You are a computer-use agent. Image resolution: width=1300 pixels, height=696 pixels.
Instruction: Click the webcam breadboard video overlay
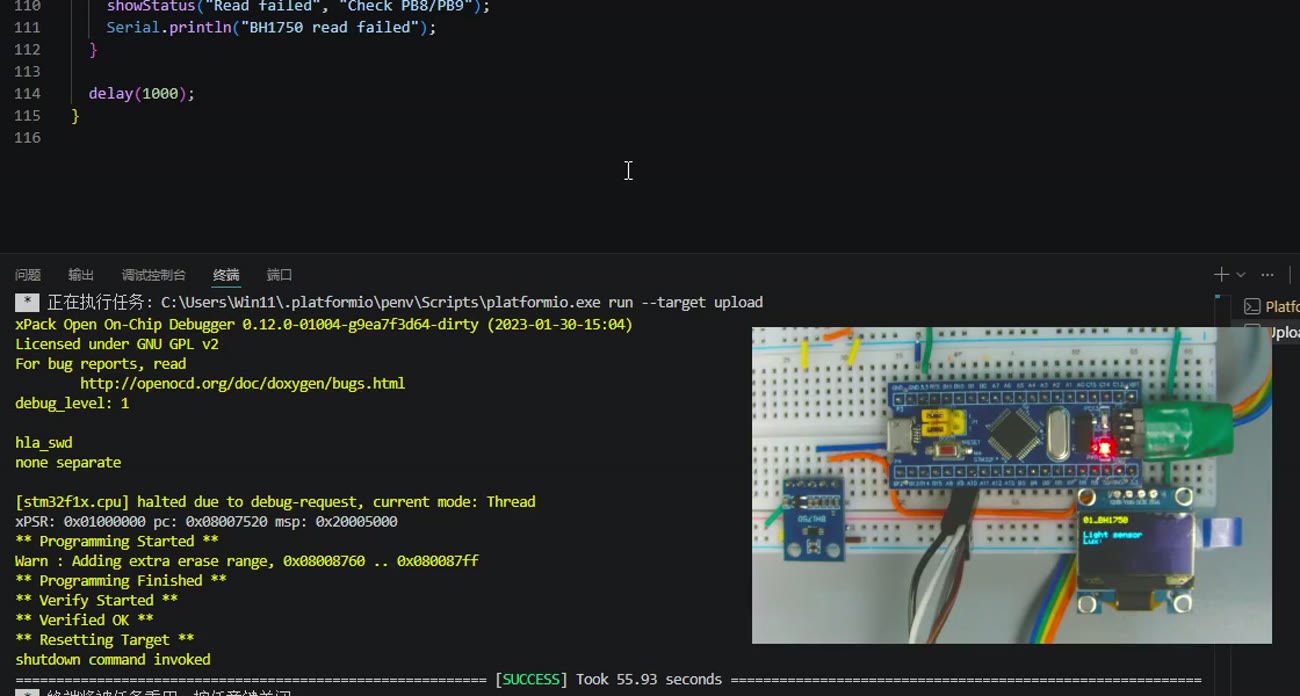click(1012, 485)
